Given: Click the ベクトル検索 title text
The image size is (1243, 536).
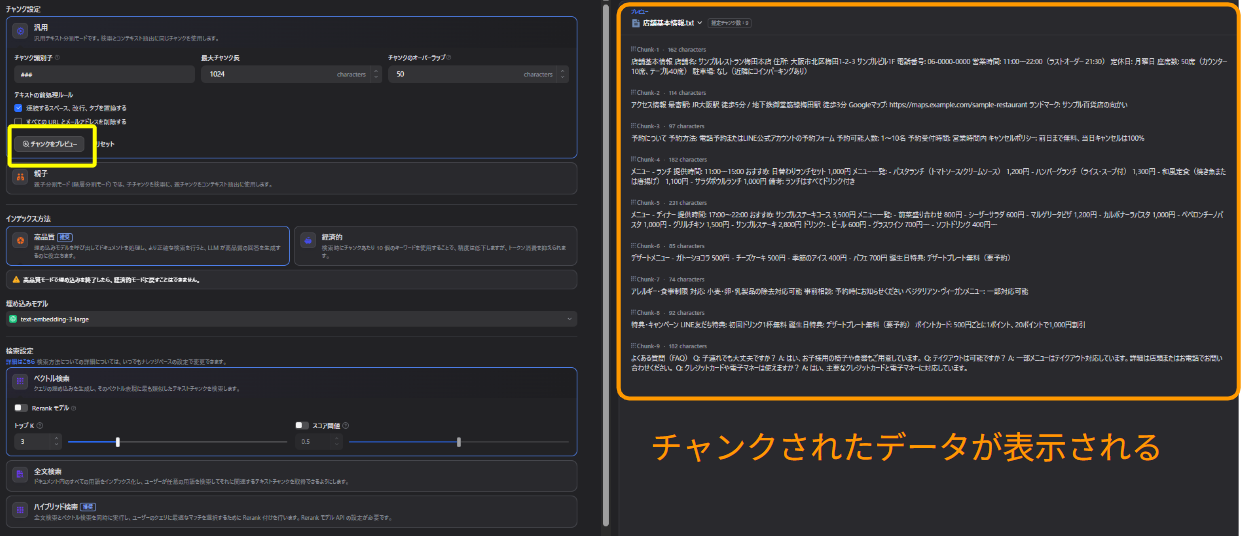Looking at the screenshot, I should (x=52, y=381).
